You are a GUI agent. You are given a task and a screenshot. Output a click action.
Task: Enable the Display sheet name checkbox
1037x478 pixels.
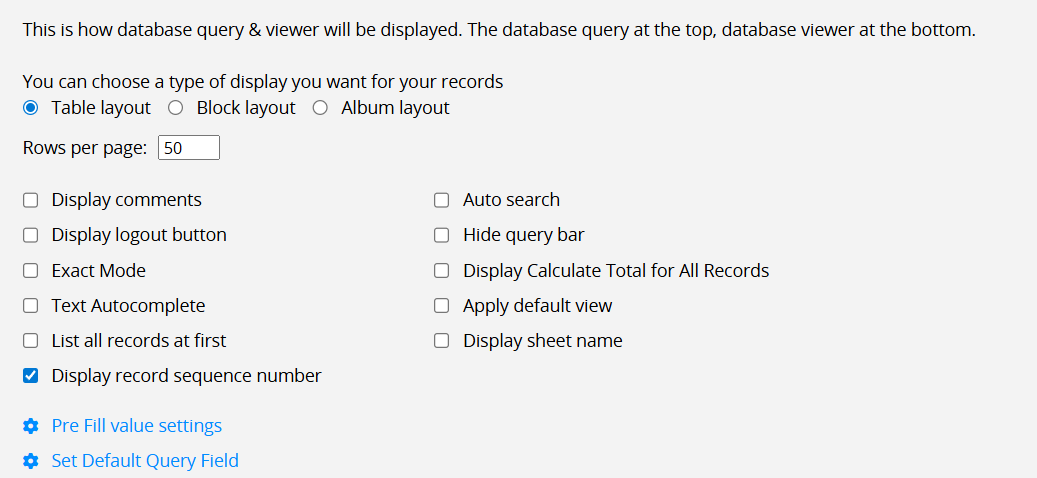point(442,341)
